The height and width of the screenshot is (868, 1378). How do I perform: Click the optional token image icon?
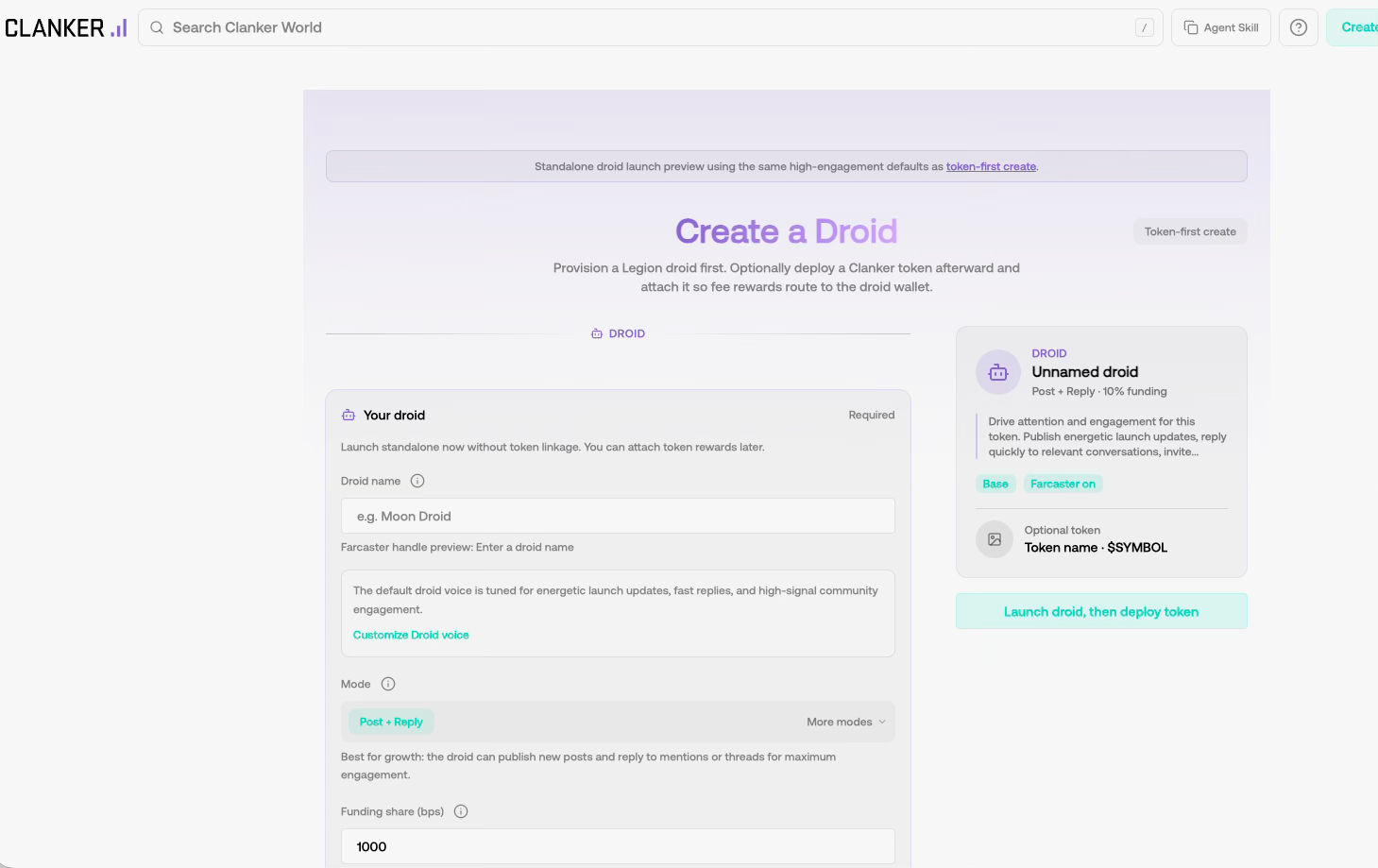click(995, 539)
